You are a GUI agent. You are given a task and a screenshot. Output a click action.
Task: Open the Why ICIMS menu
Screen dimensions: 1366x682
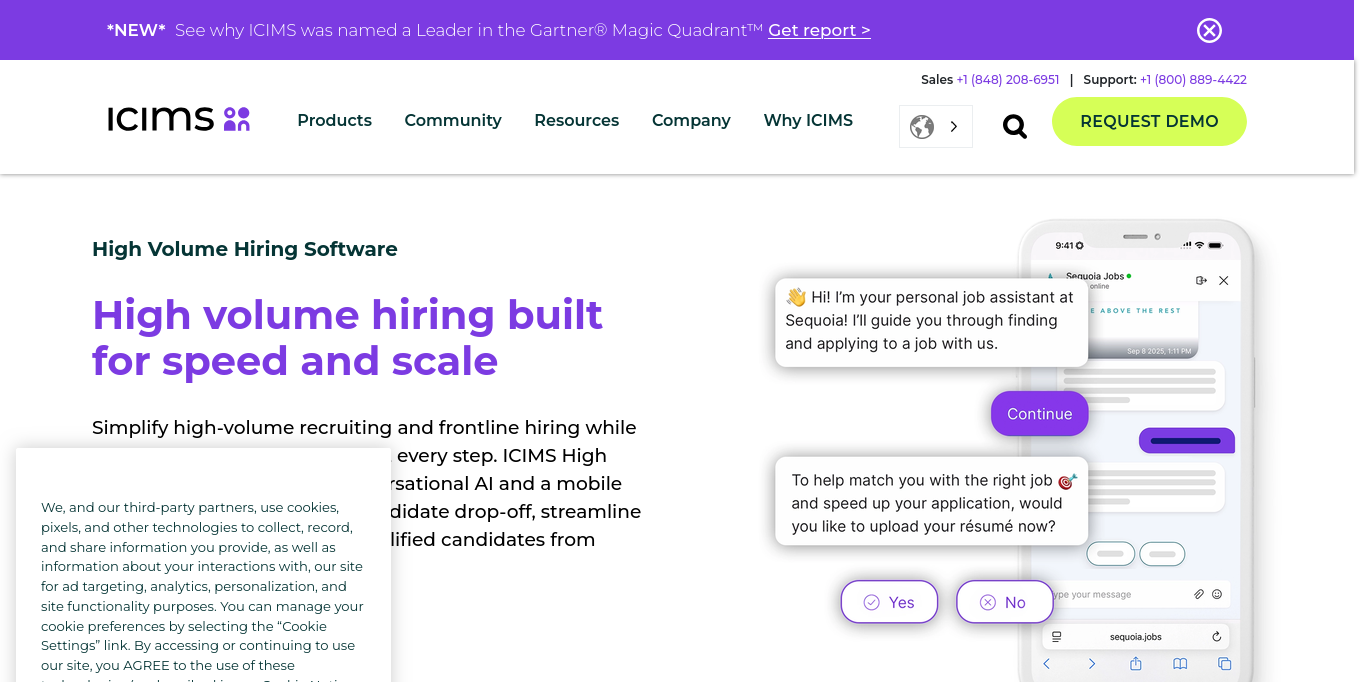pyautogui.click(x=808, y=120)
